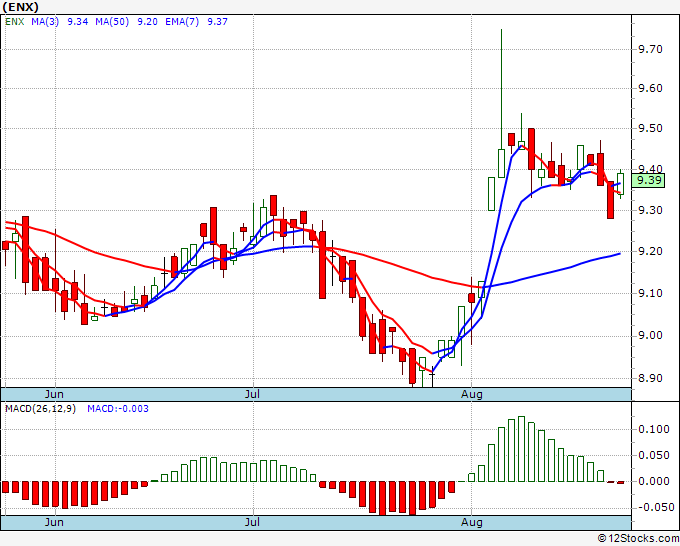This screenshot has height=546, width=680.
Task: Click the MA(50) legend label
Action: (x=112, y=22)
